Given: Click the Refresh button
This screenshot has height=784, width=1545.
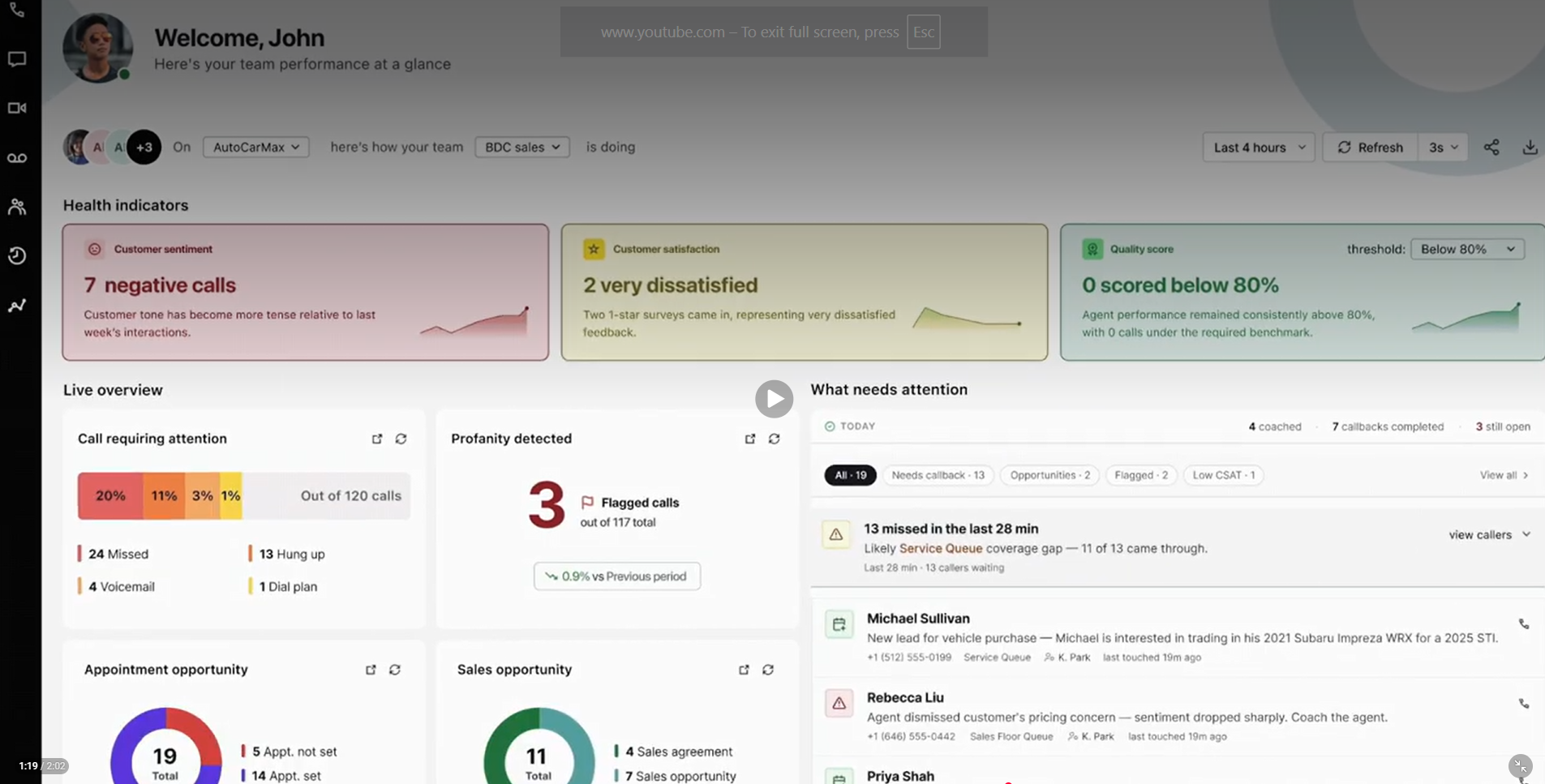Looking at the screenshot, I should [1371, 147].
